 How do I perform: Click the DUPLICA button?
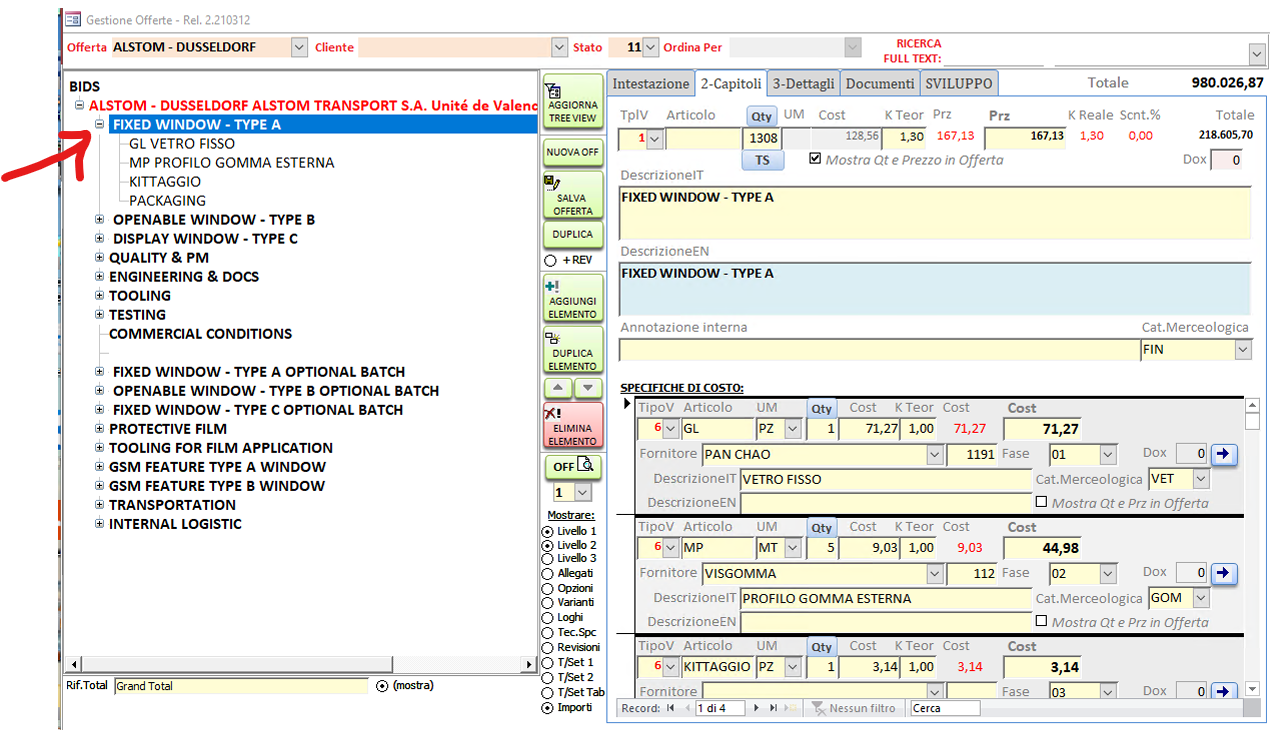[573, 234]
